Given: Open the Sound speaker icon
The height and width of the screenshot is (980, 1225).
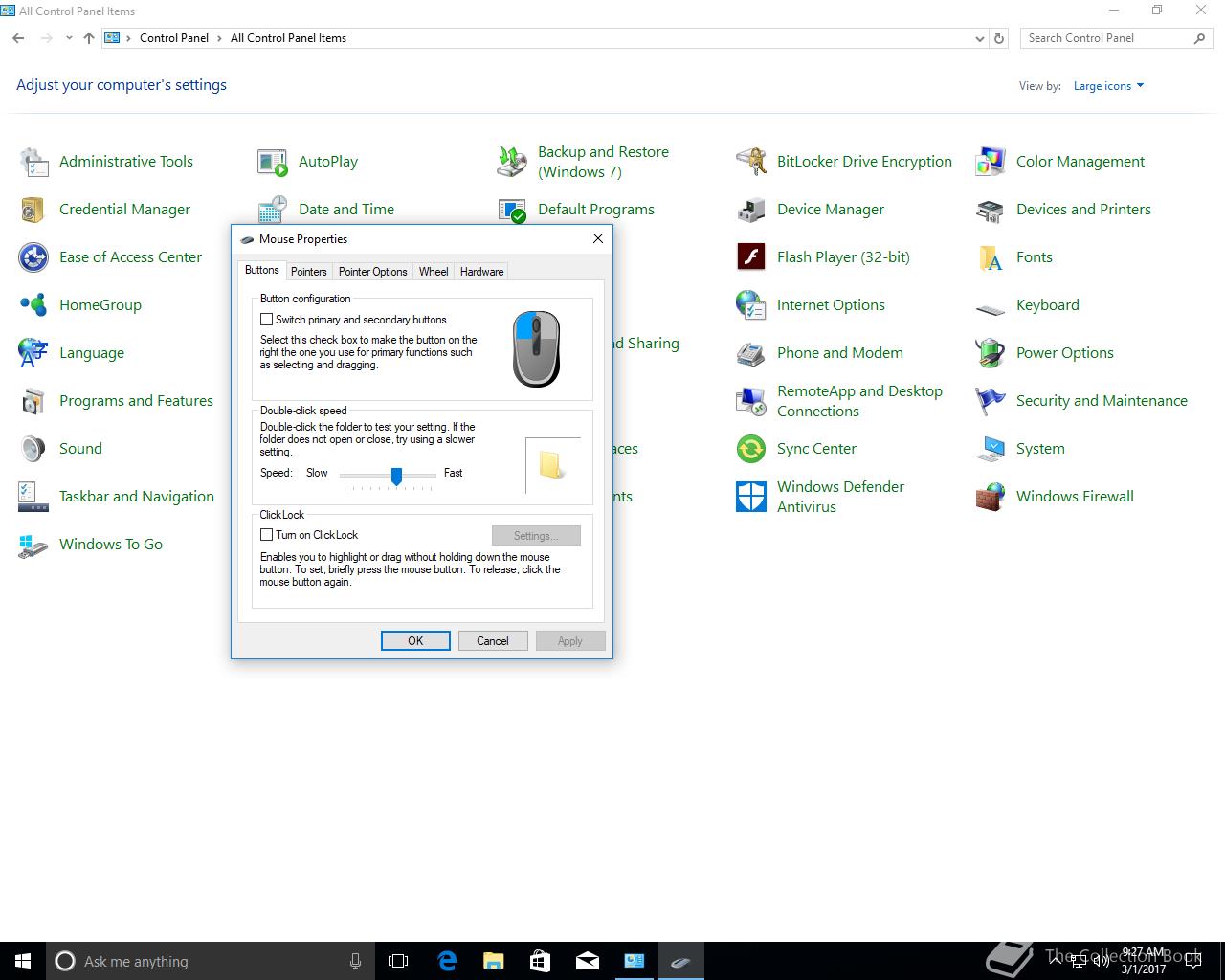Looking at the screenshot, I should 33,449.
